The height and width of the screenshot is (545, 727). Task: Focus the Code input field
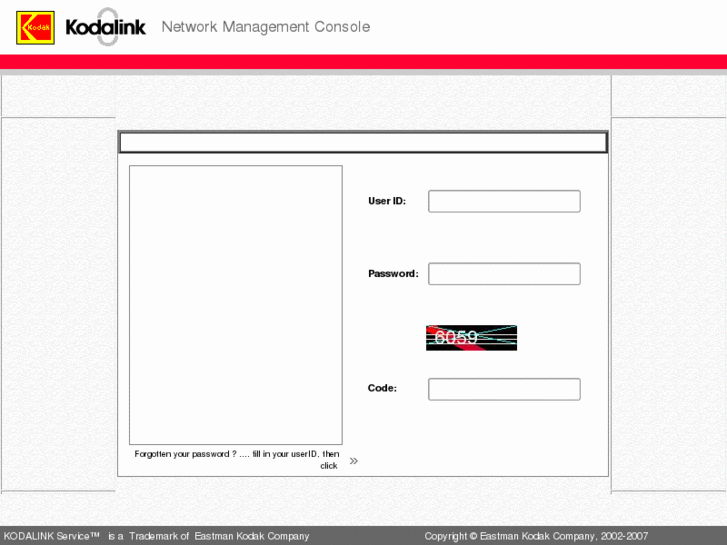504,389
